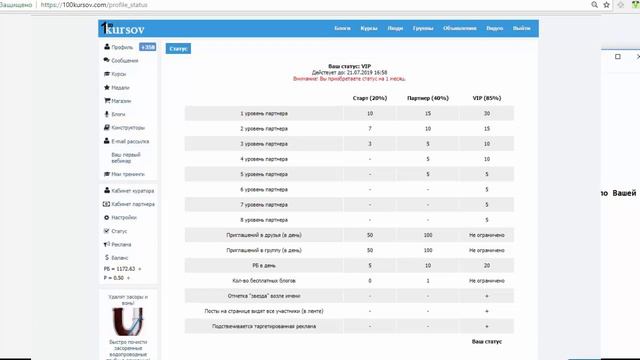Click the Партнер (40%) column header
640x360 pixels.
(428, 98)
